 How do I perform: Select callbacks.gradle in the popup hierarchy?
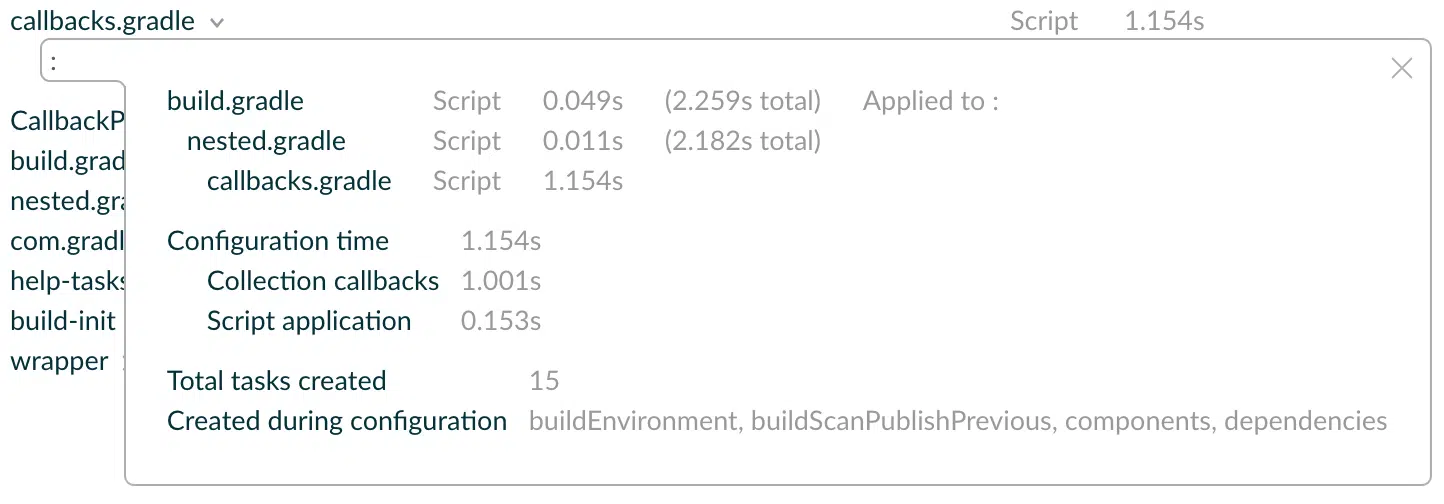pos(299,181)
